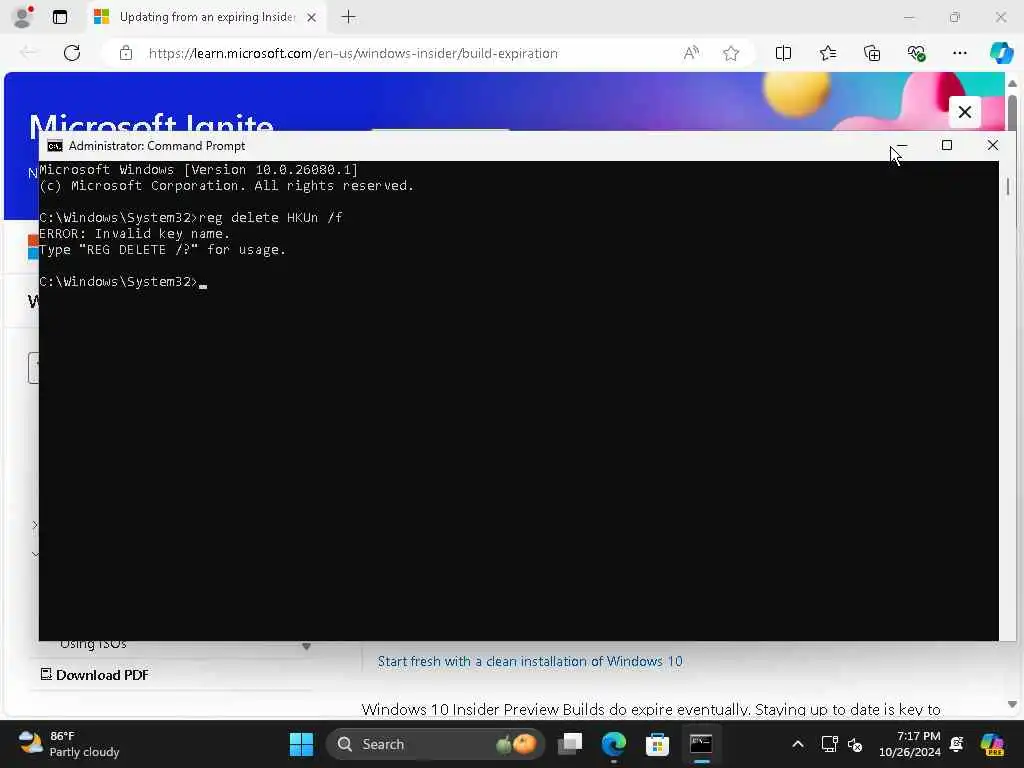Open Edge Settings and more menu

point(959,53)
